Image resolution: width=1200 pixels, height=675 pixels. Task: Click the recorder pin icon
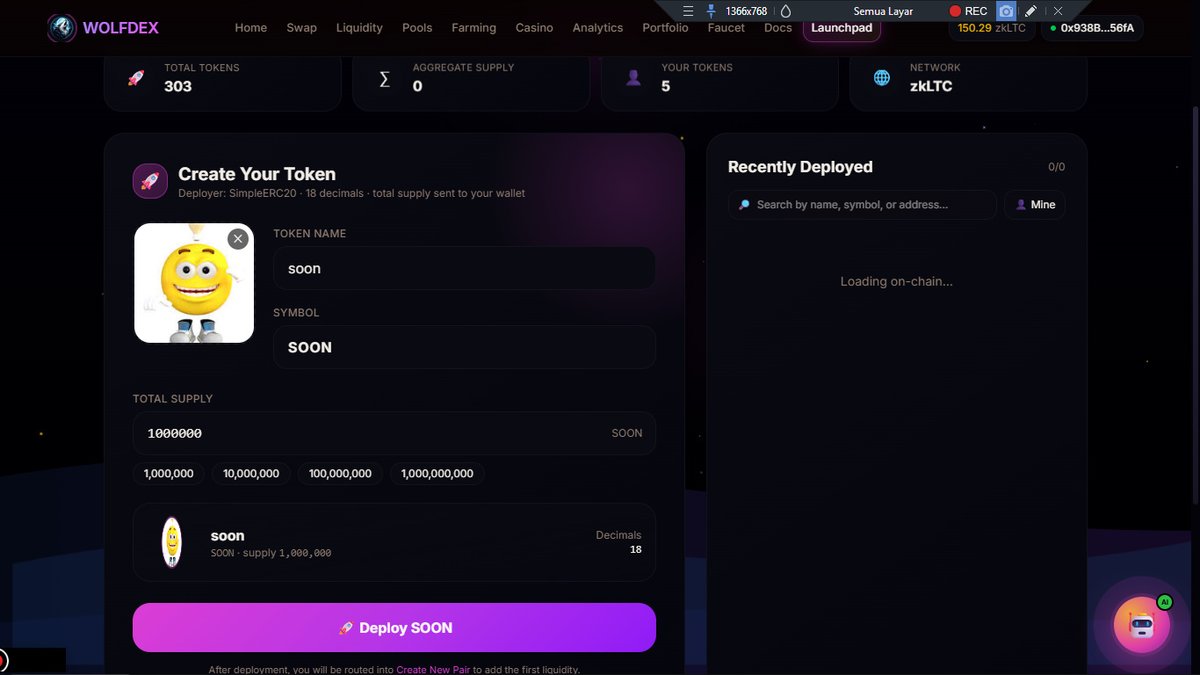click(x=711, y=11)
